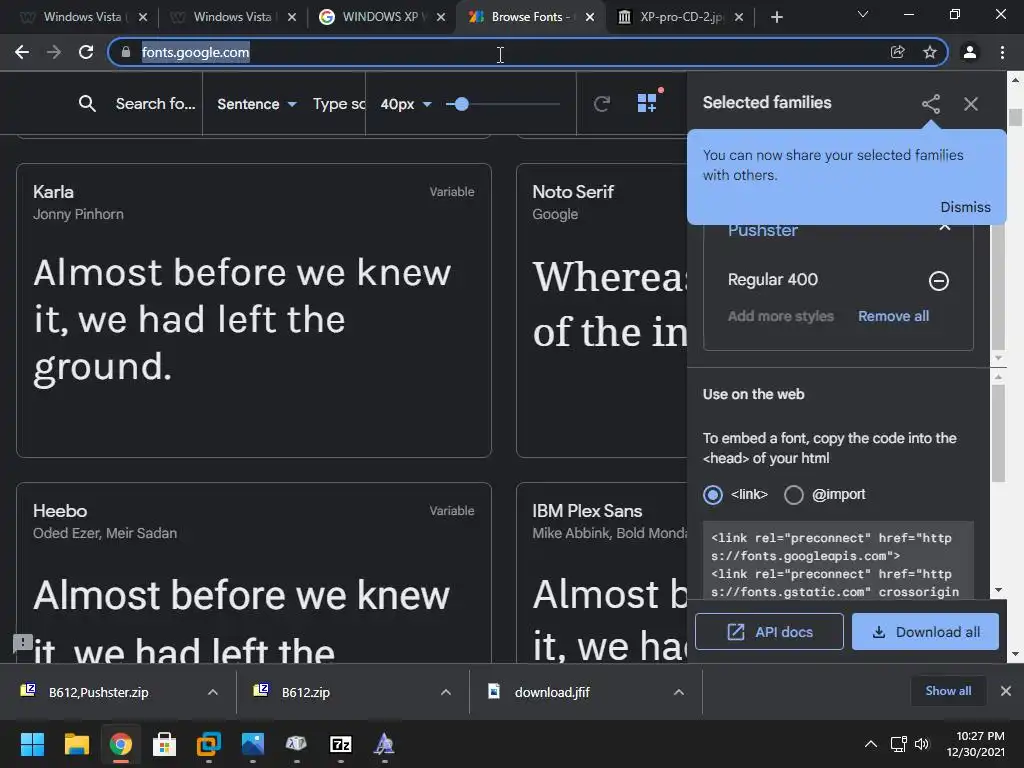Close the Selected families panel

coord(970,104)
